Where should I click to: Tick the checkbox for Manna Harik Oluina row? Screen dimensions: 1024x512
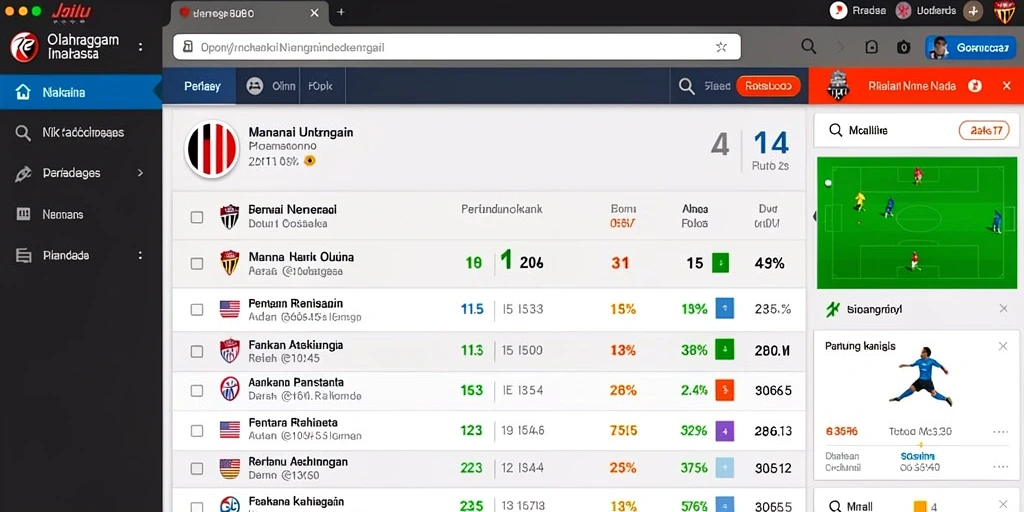pyautogui.click(x=197, y=264)
